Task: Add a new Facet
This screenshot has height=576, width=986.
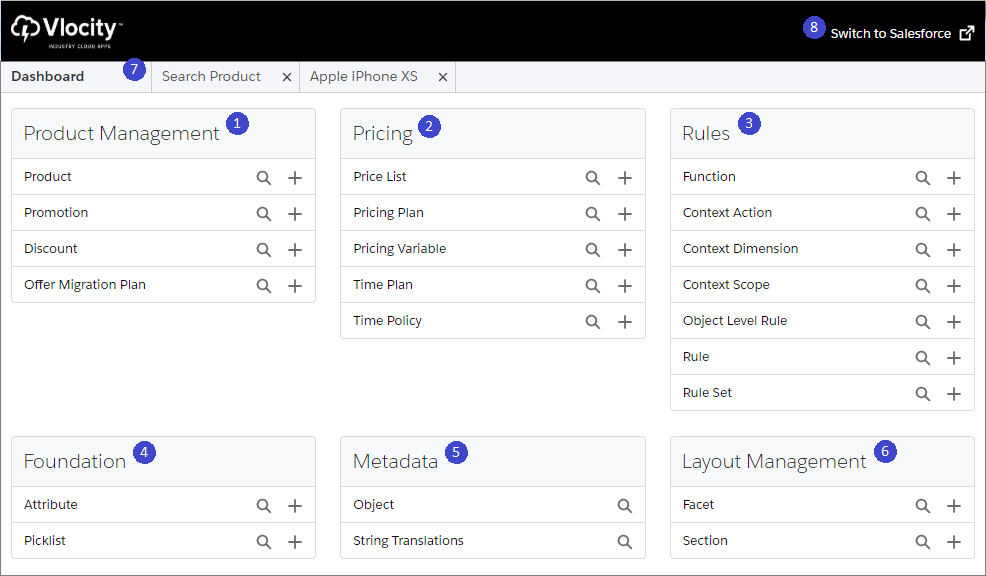Action: point(954,506)
